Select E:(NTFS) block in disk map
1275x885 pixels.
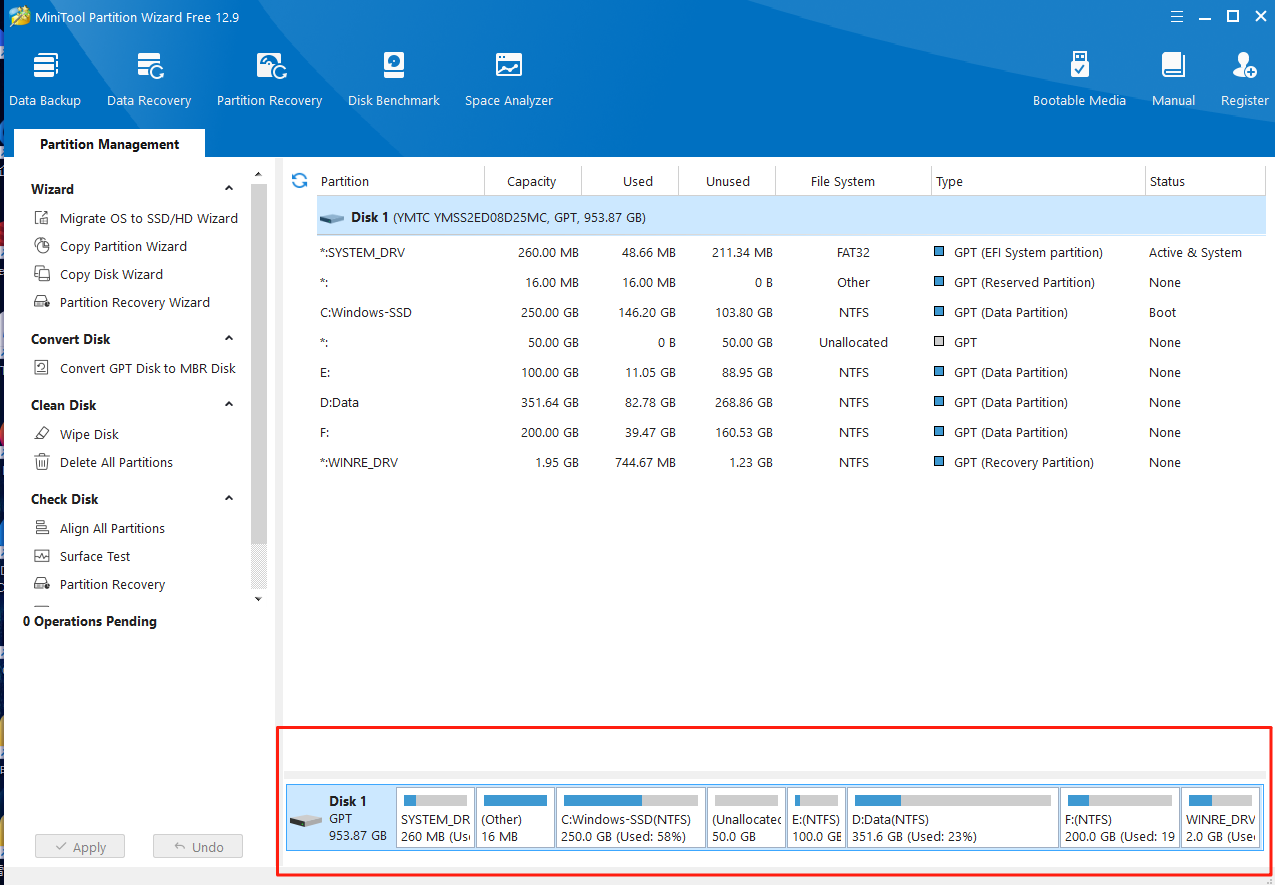click(x=816, y=818)
